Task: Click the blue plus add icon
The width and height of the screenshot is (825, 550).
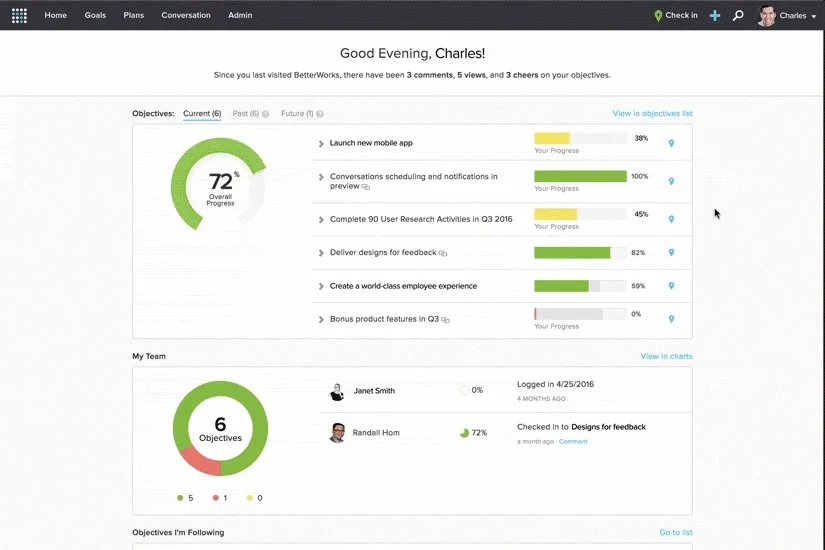Action: click(715, 16)
